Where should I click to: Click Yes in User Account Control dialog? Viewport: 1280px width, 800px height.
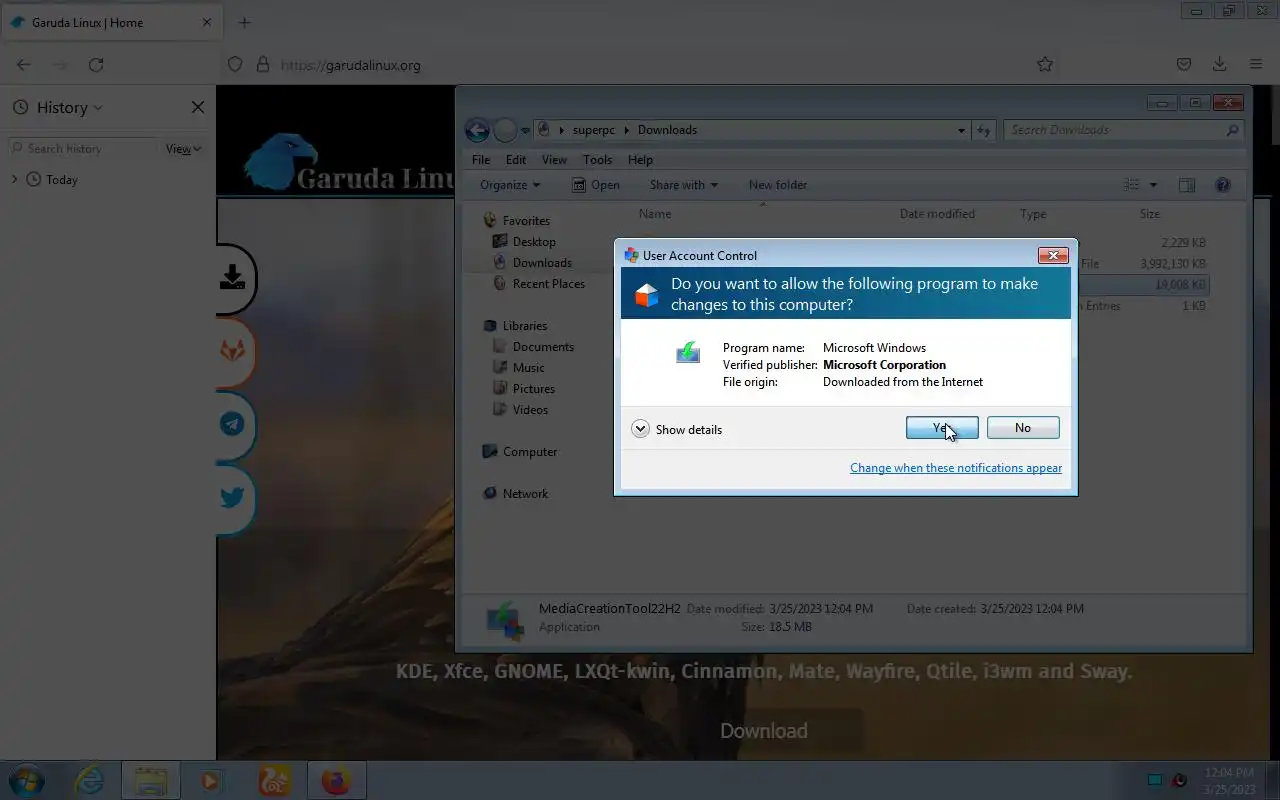pyautogui.click(x=942, y=428)
